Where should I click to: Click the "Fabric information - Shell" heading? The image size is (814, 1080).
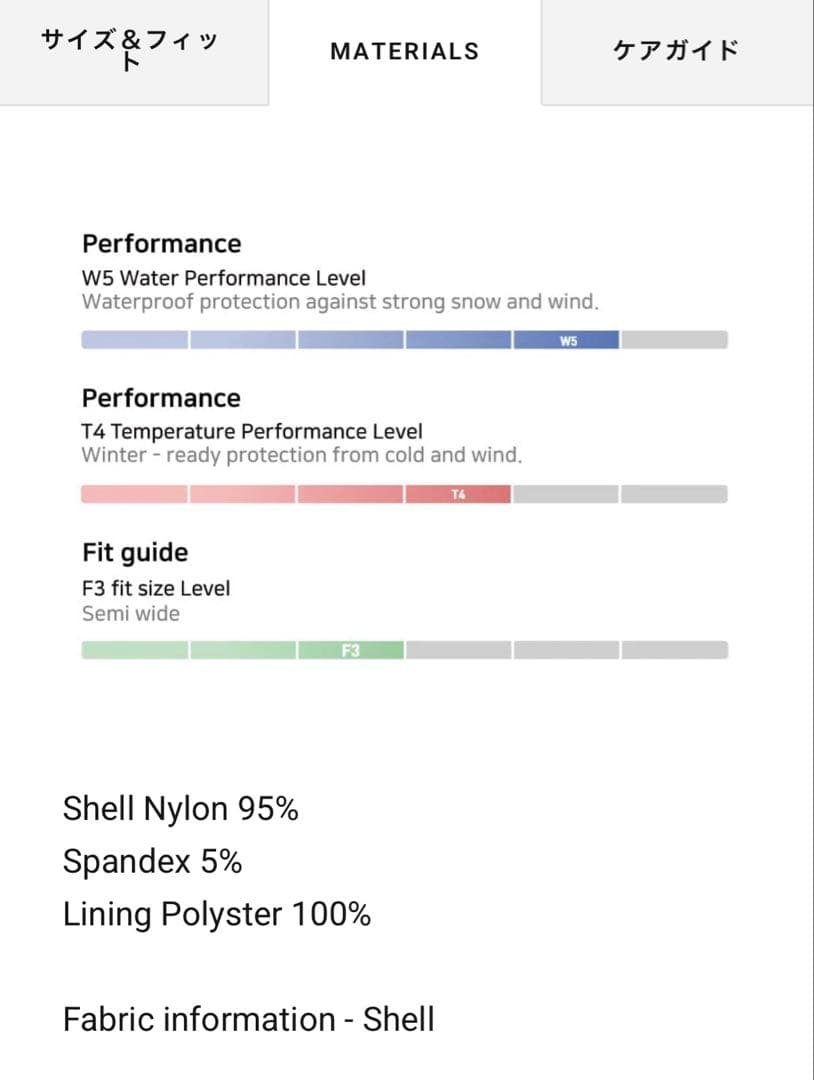tap(249, 1020)
